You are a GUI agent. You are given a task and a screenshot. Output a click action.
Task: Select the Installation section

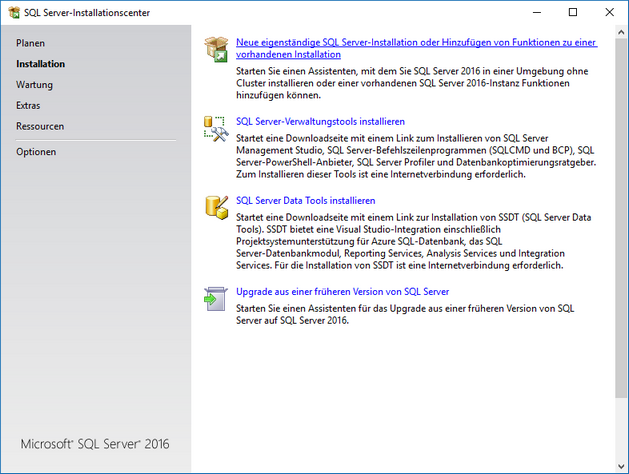click(x=41, y=64)
